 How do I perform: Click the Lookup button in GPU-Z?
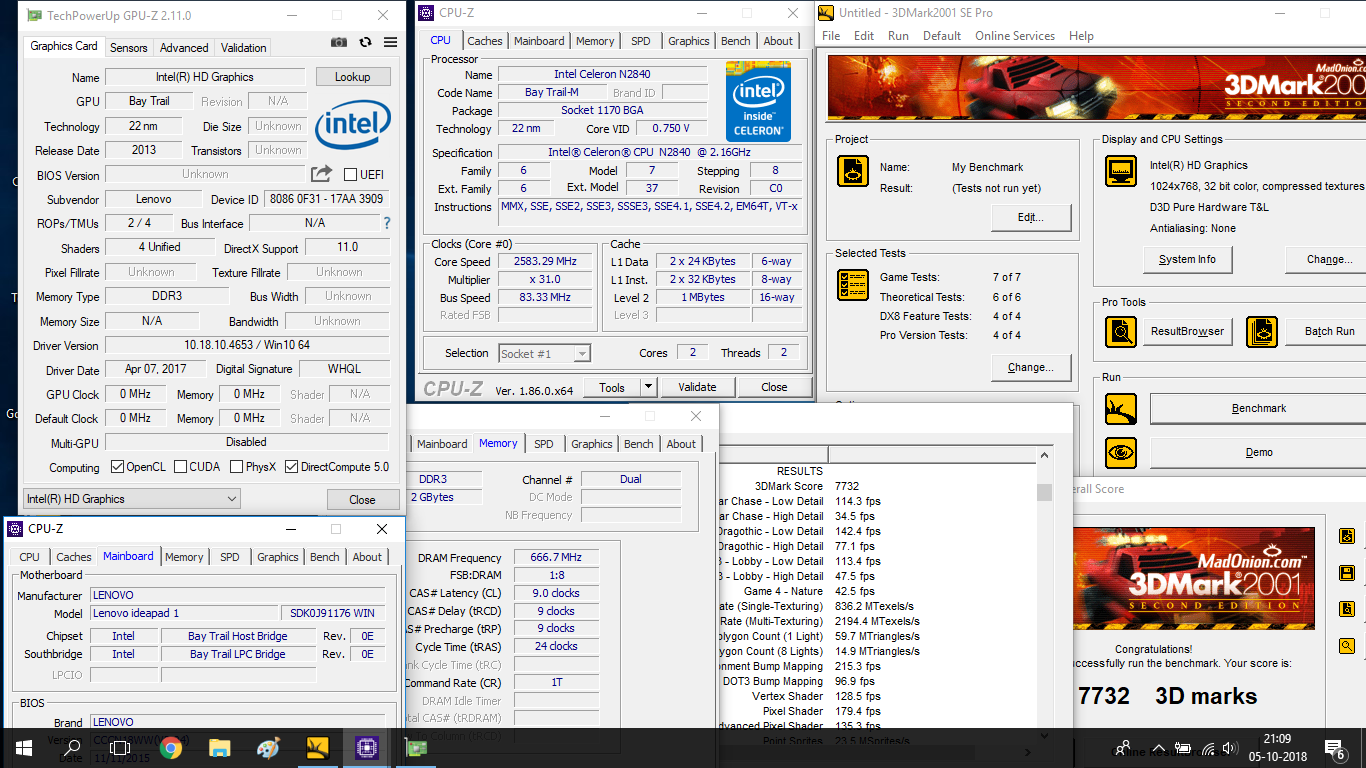pos(352,77)
